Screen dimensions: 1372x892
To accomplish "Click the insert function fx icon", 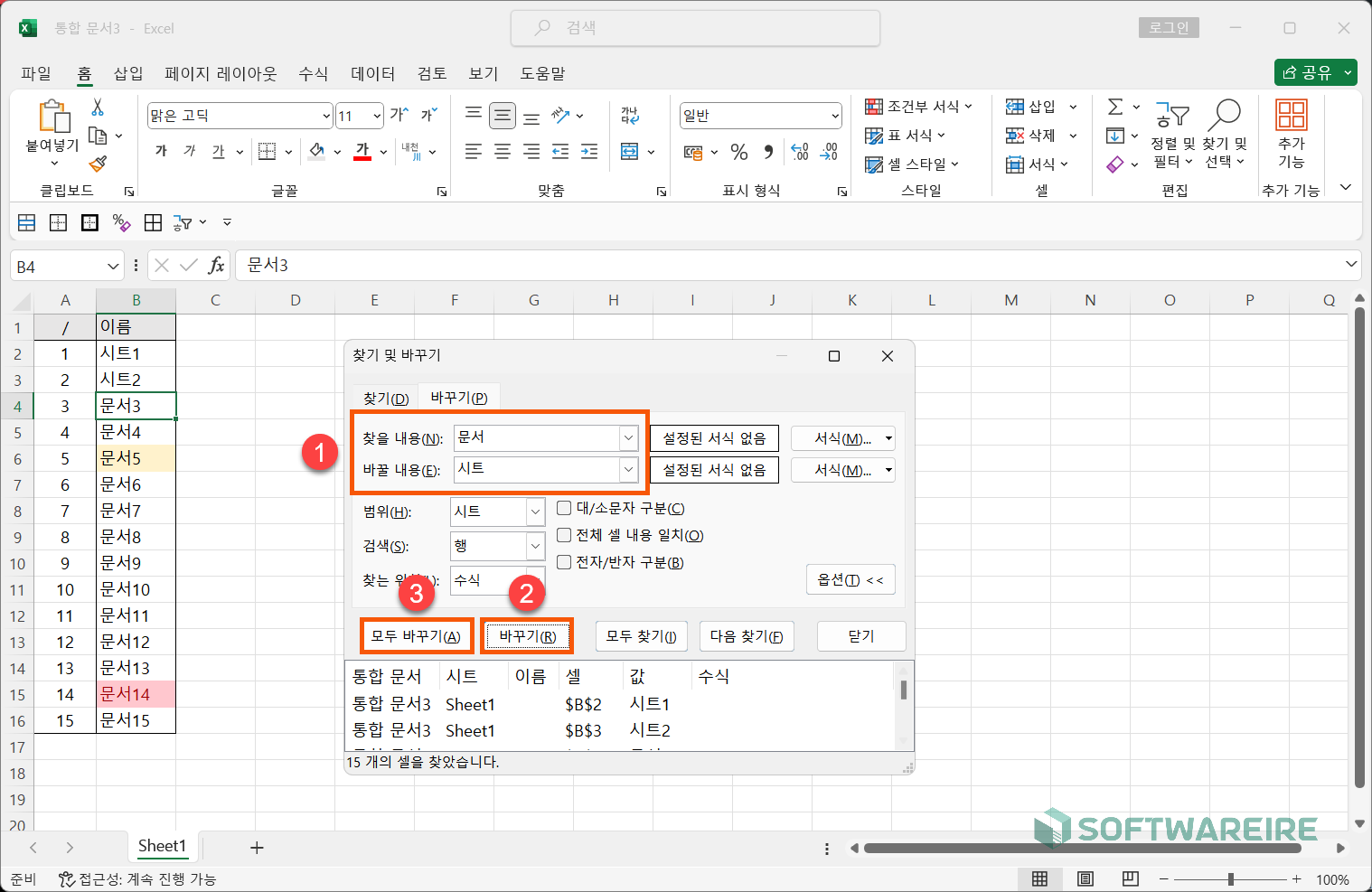I will click(x=216, y=265).
